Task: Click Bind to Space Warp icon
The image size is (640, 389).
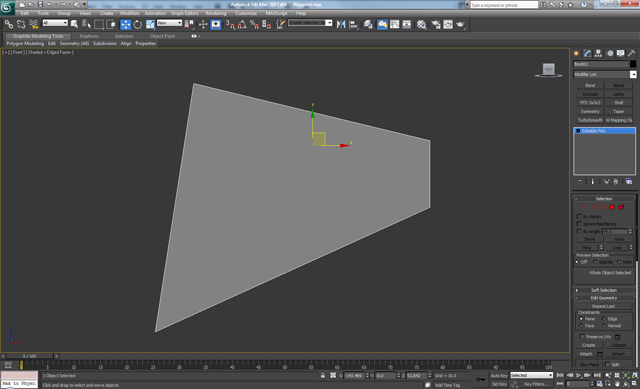Action: pyautogui.click(x=33, y=24)
